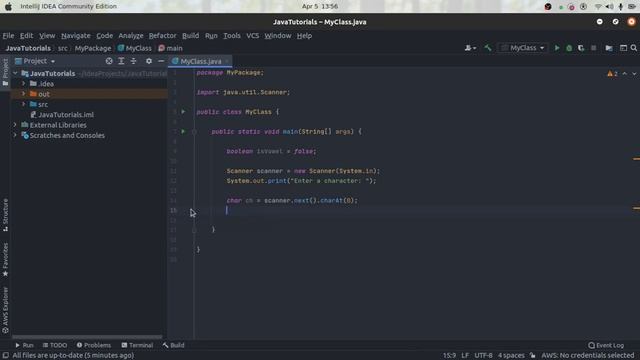Toggle the Build tool window
Screen dimensions: 640x360
(173, 345)
